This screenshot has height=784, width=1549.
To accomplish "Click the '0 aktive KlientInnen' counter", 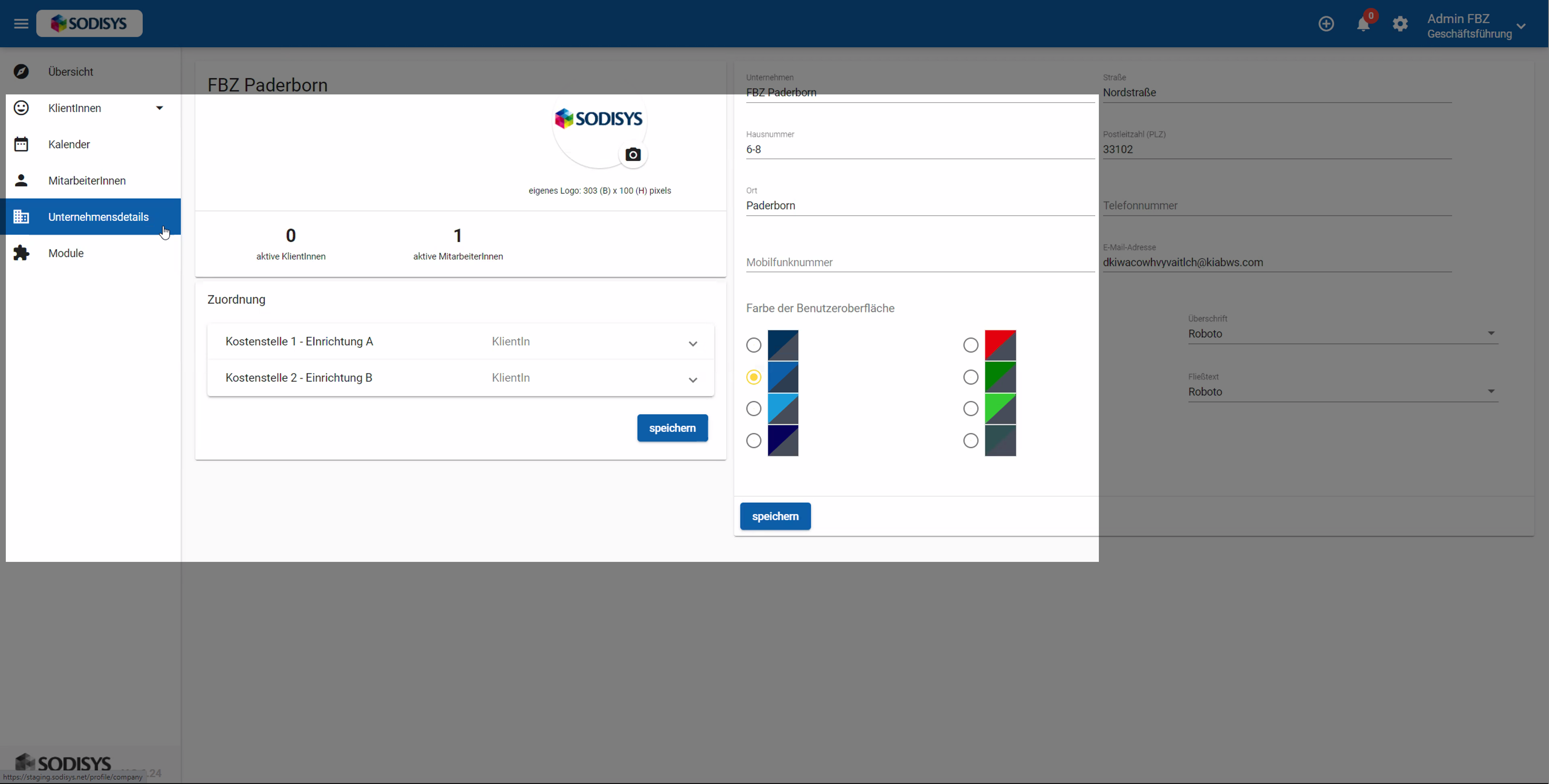I will point(291,243).
